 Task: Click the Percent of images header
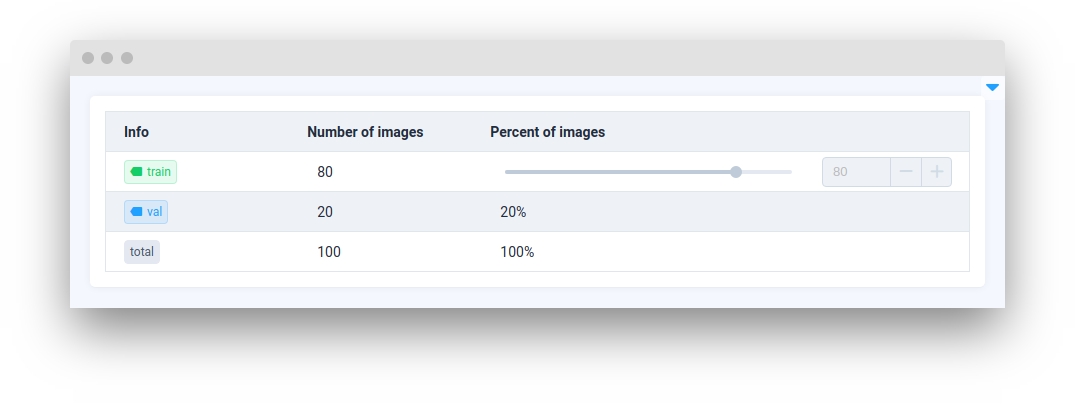(x=547, y=132)
